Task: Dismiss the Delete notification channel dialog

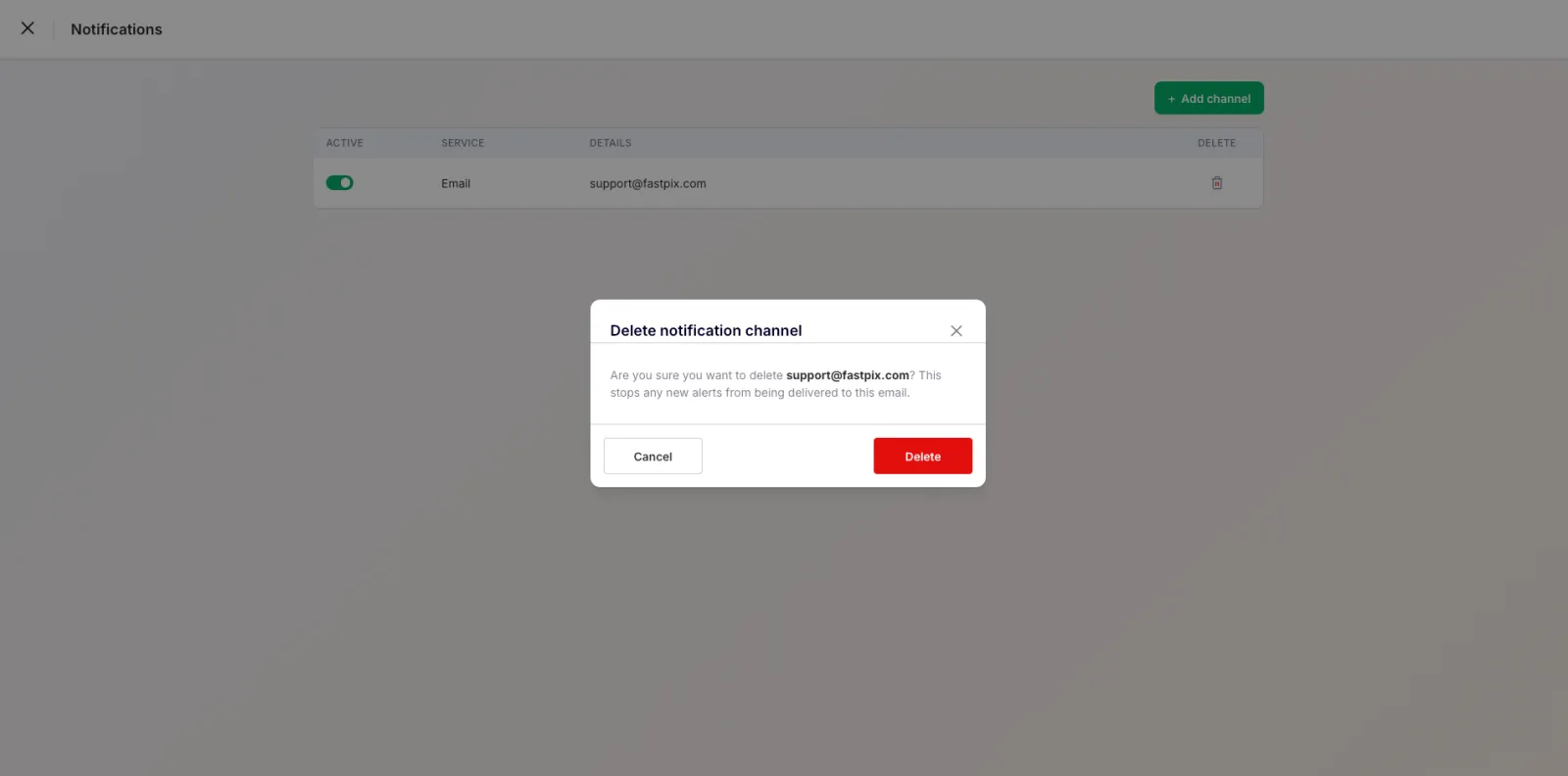Action: click(956, 331)
